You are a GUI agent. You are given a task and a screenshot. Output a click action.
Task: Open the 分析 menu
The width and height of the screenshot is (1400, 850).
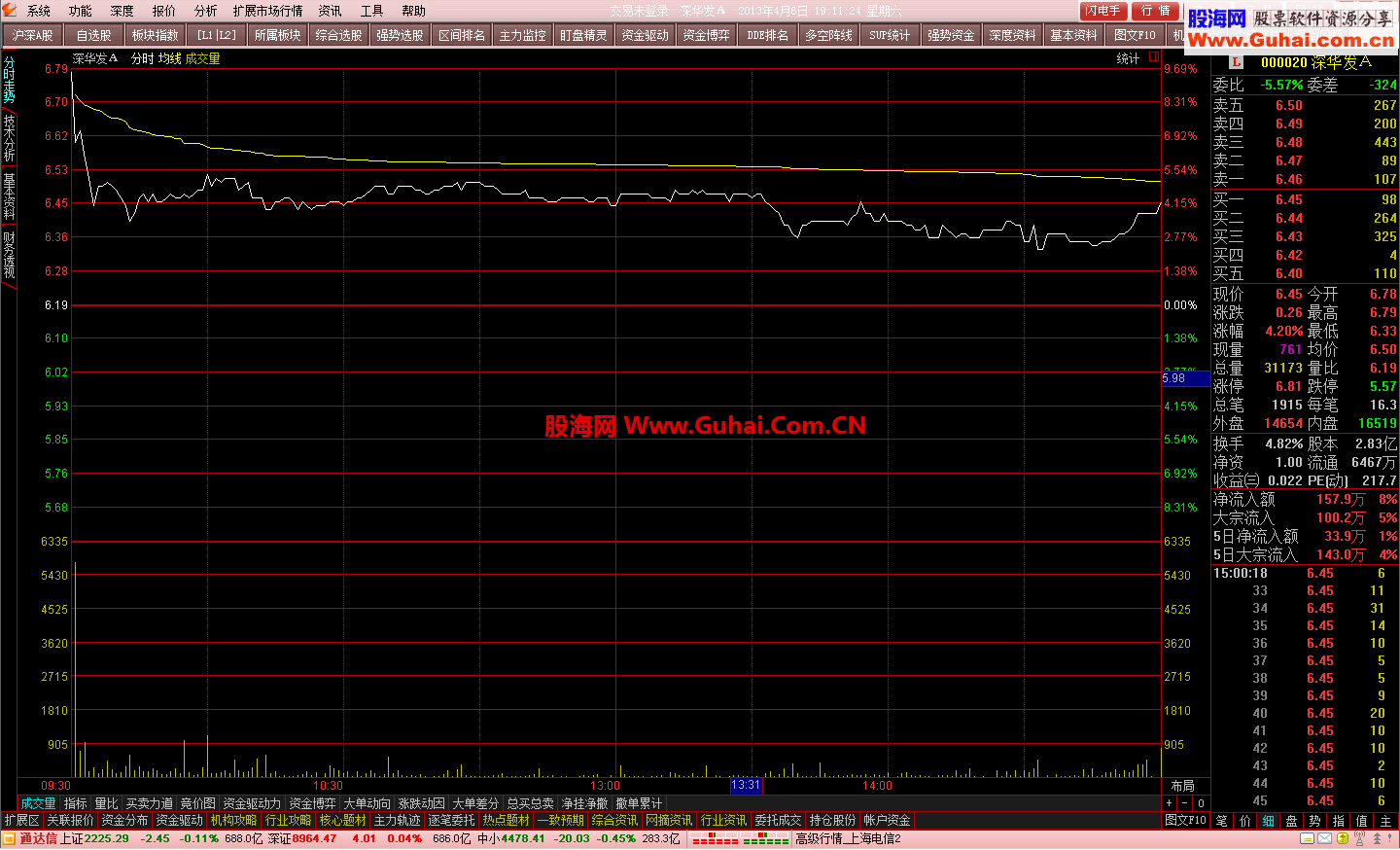point(206,11)
